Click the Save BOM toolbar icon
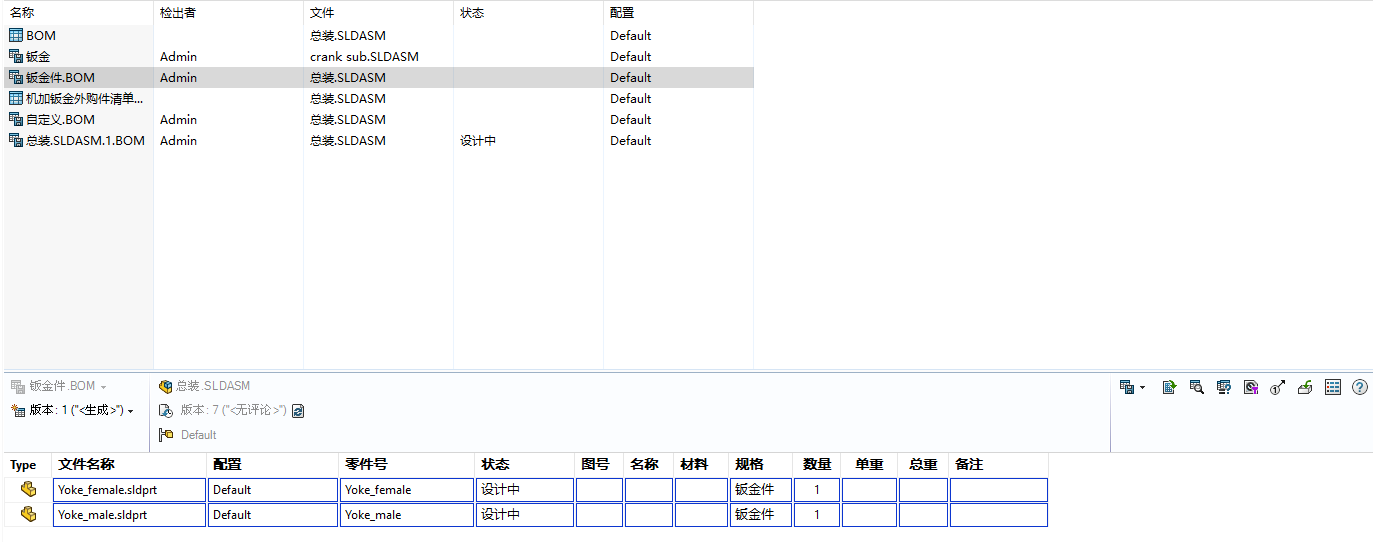 pos(1126,387)
